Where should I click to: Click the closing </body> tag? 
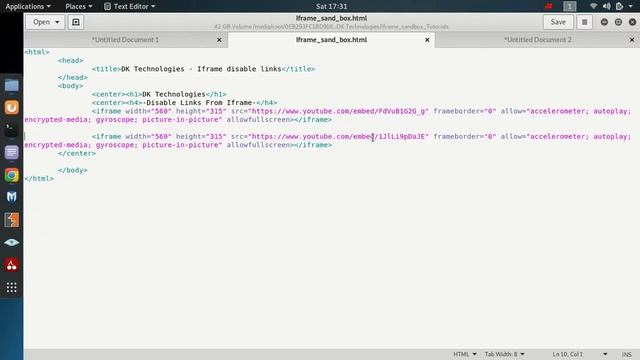(73, 170)
